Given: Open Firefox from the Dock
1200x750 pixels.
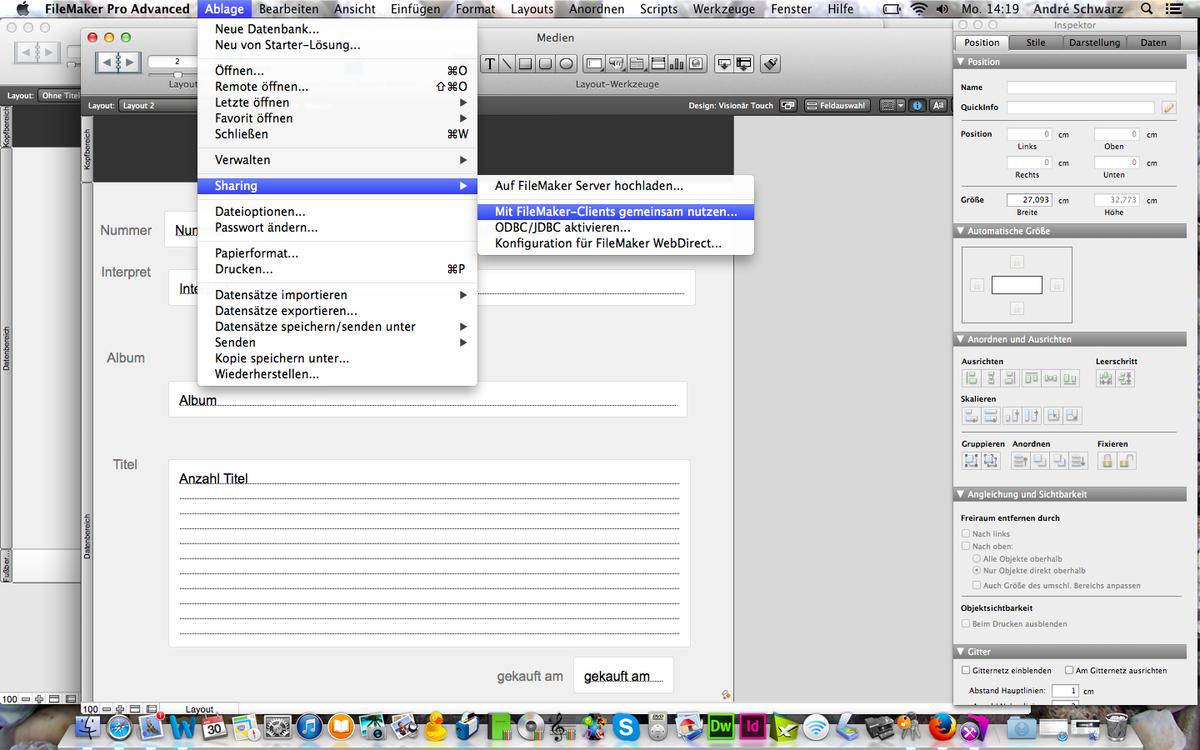Looking at the screenshot, I should tap(944, 727).
